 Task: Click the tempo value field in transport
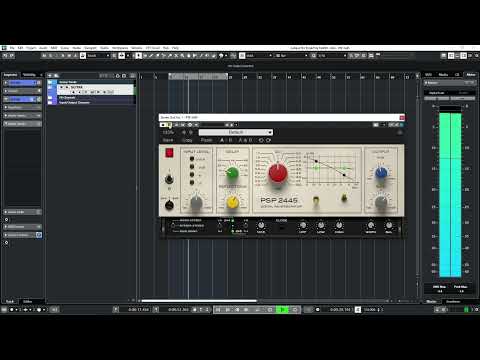pyautogui.click(x=370, y=310)
